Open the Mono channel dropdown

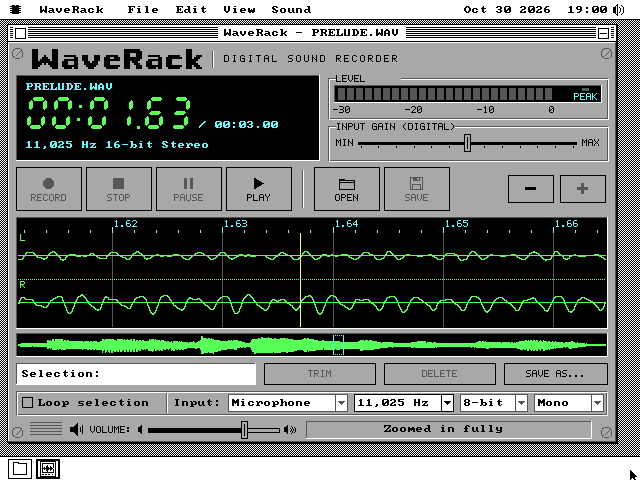click(569, 403)
